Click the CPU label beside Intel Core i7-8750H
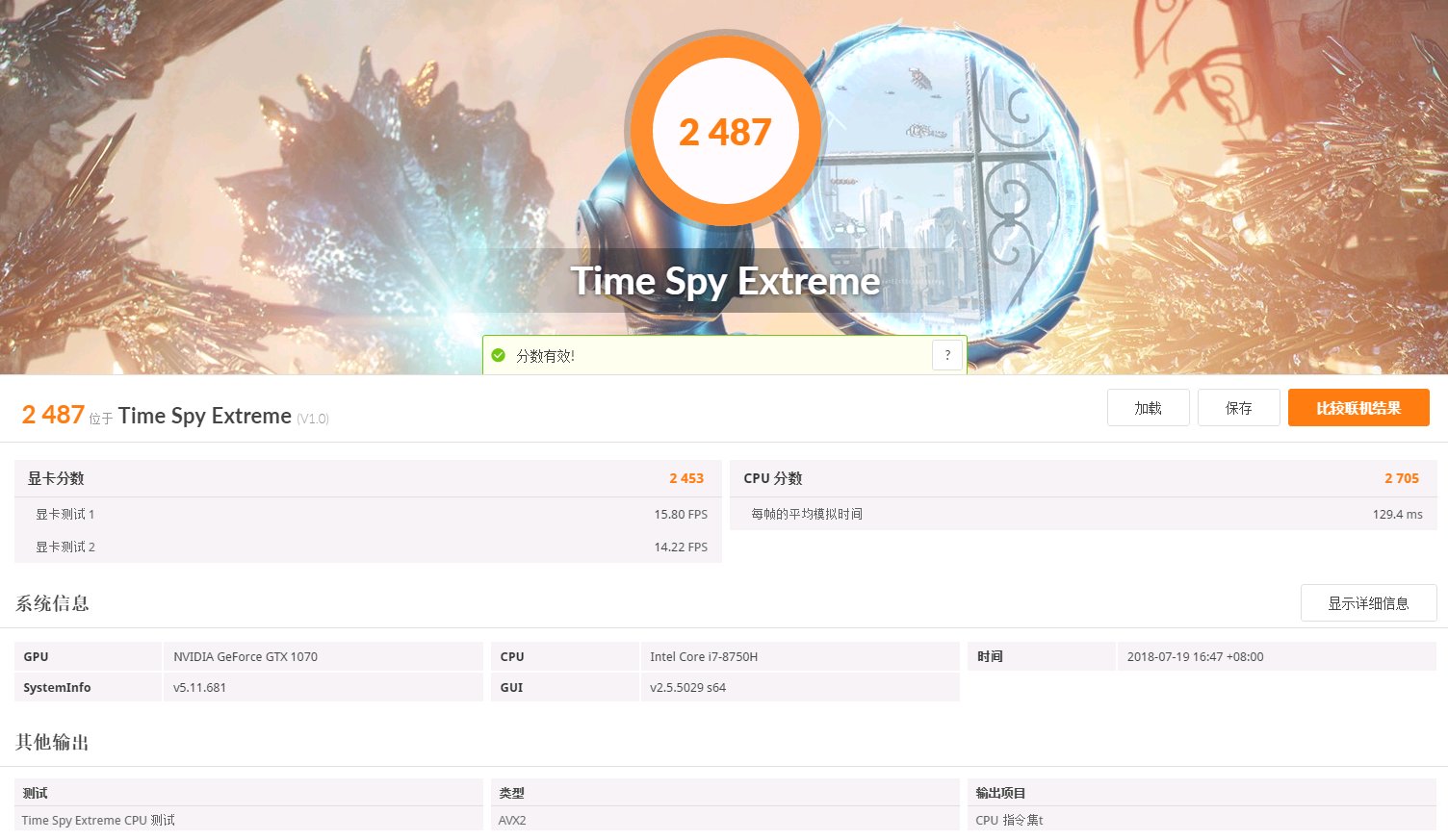 click(512, 656)
